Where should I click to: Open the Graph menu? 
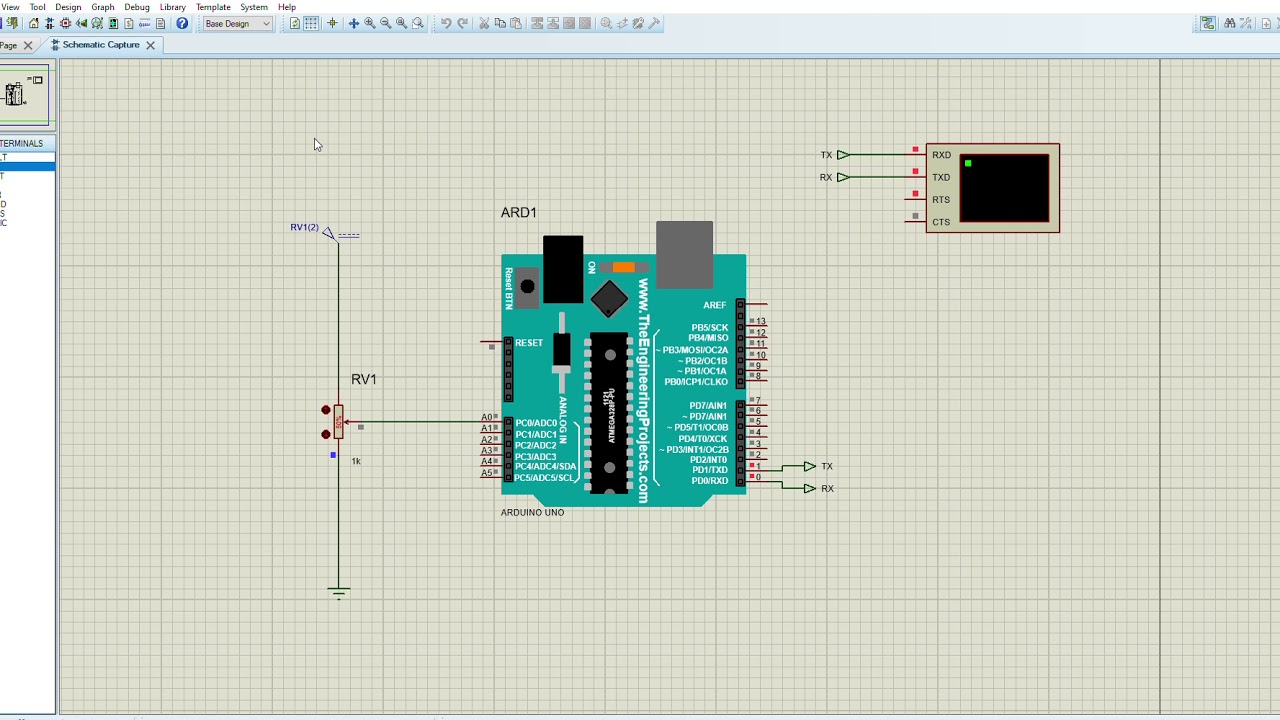tap(103, 7)
